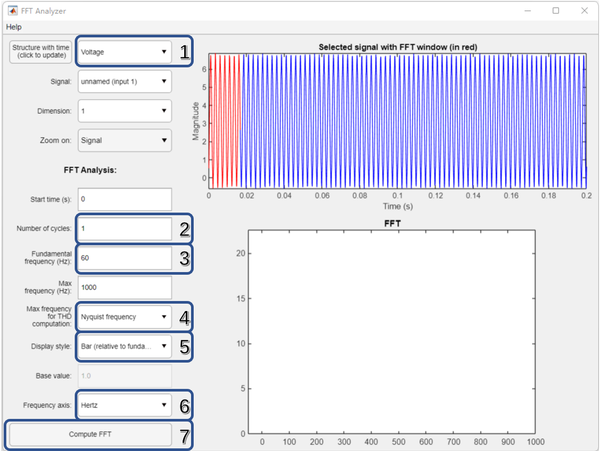Click the blue signal waveform in top plot
The image size is (600, 451).
[413, 121]
